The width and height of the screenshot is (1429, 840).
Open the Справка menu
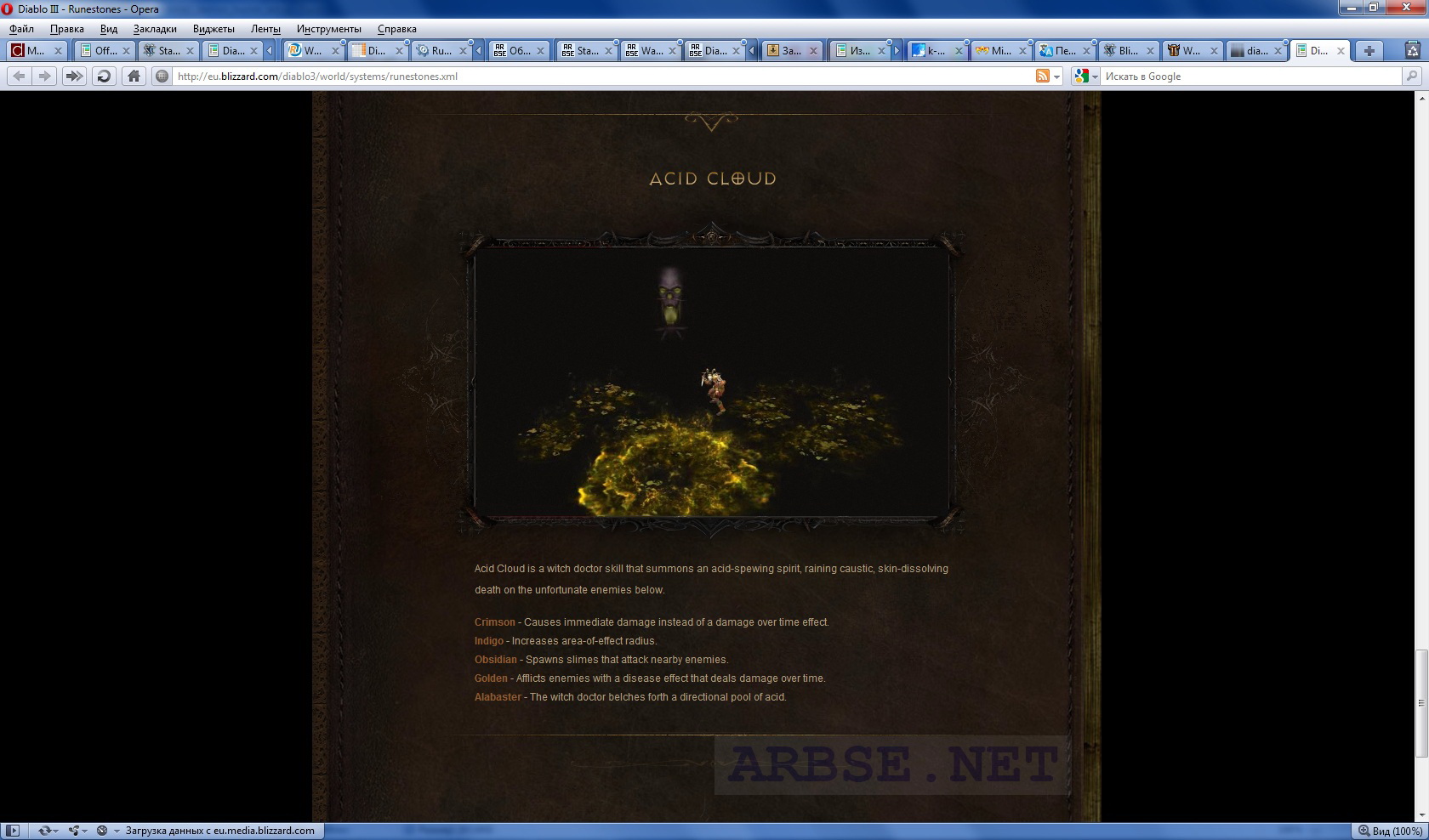397,29
